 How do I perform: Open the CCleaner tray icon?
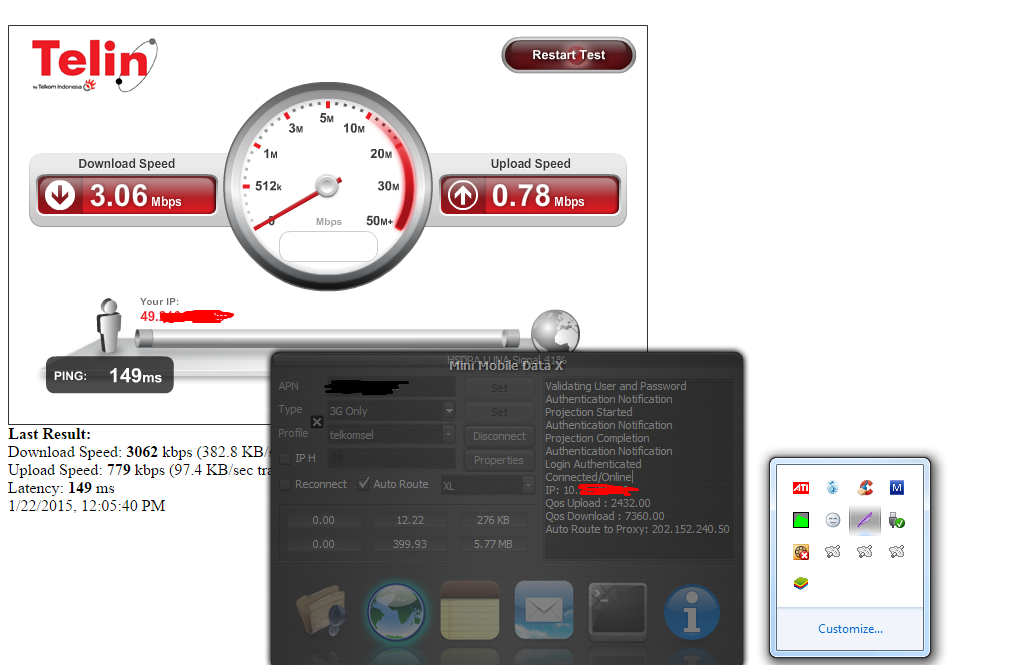(865, 487)
